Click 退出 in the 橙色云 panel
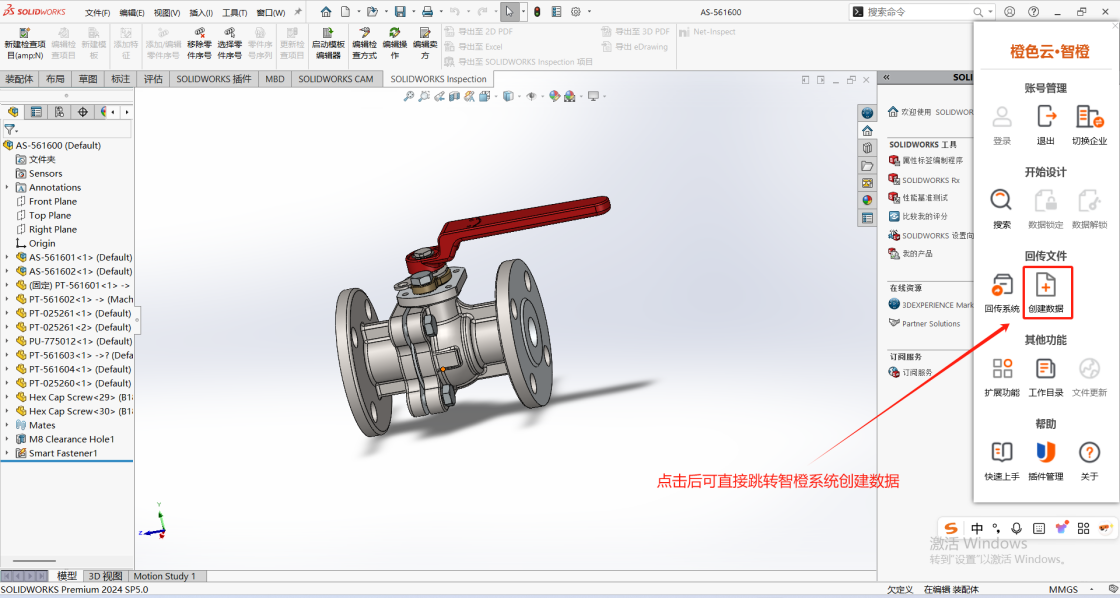 1046,125
